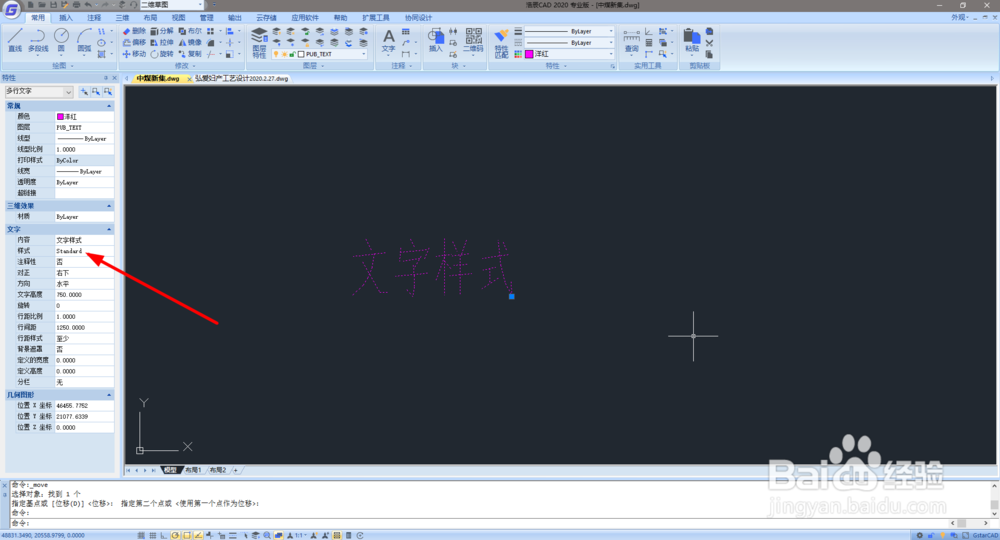Screen dimensions: 1000x540
Task: Click the Stretch (拉伸) tool
Action: click(x=162, y=42)
